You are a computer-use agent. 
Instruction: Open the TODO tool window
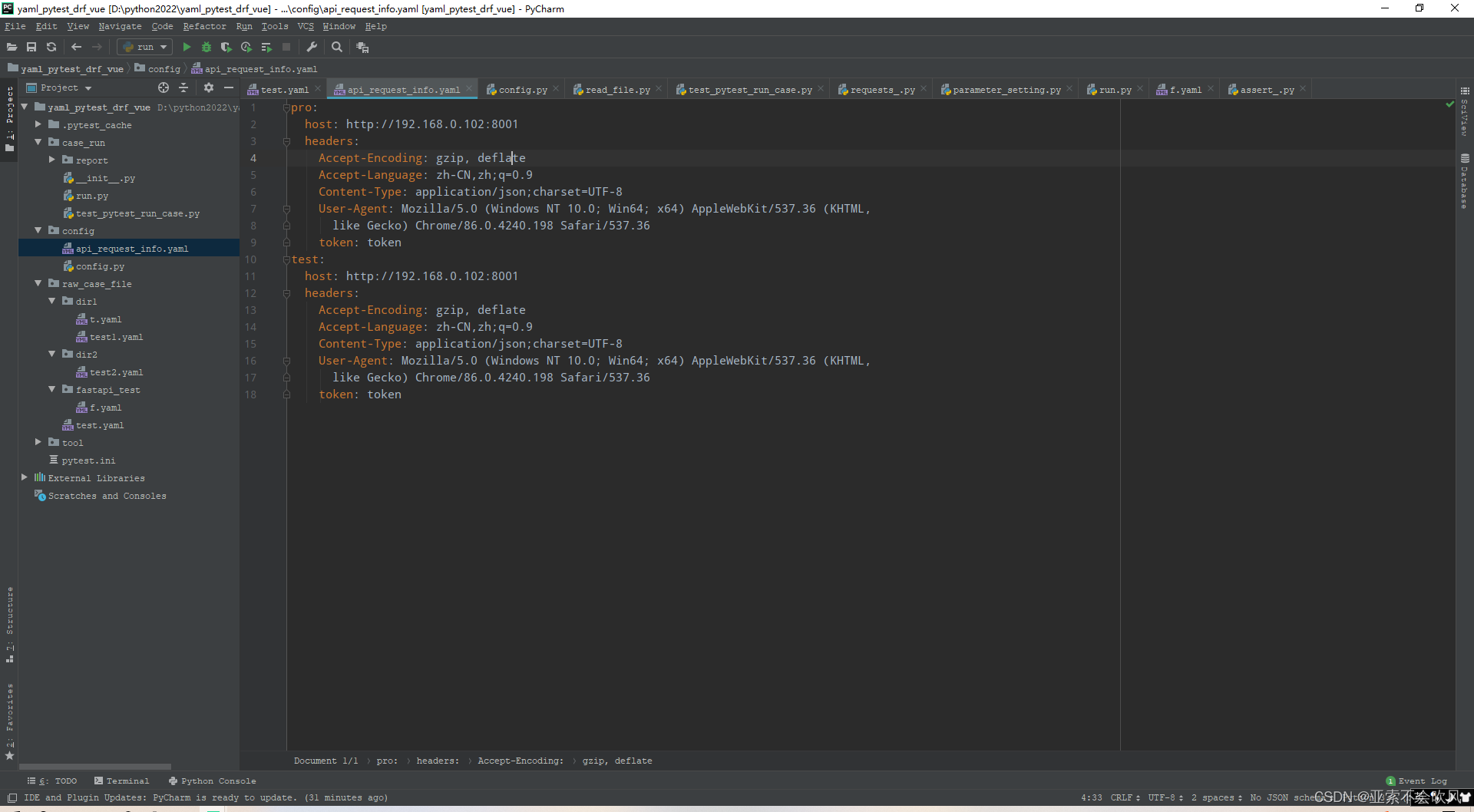53,781
